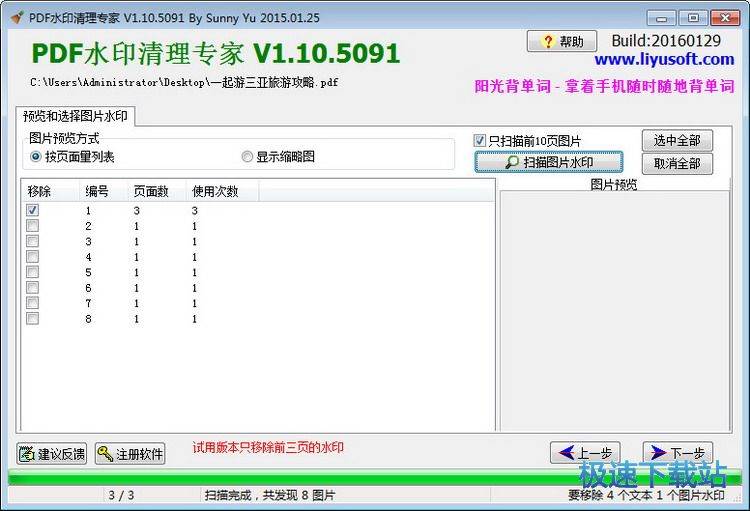Click the key icon for 注册软件
The height and width of the screenshot is (511, 750).
pyautogui.click(x=105, y=454)
